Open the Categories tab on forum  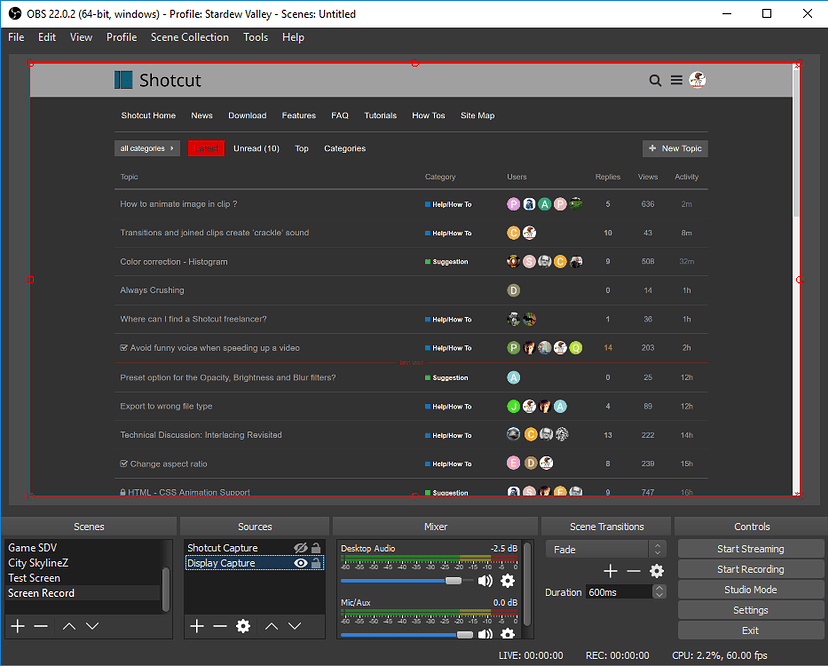click(x=345, y=148)
